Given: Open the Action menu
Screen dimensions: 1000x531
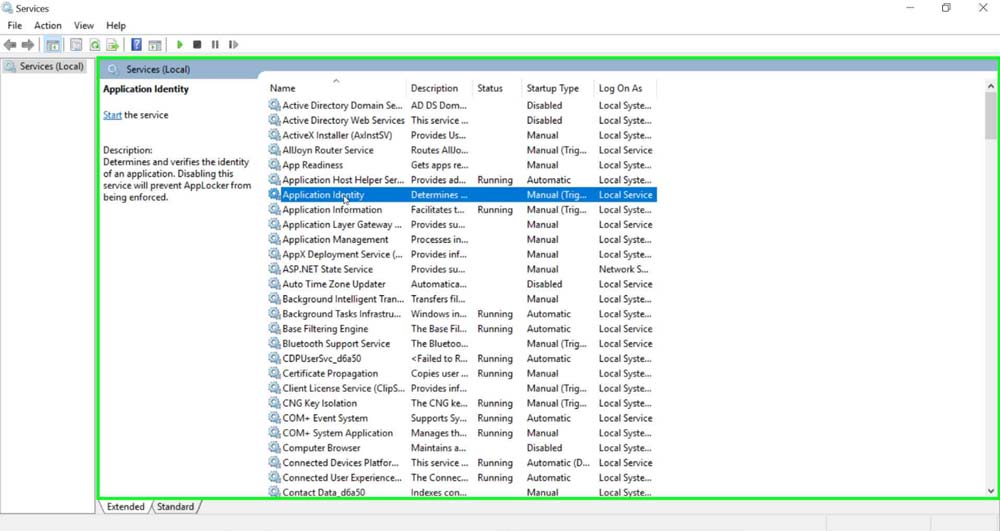Looking at the screenshot, I should tap(47, 25).
